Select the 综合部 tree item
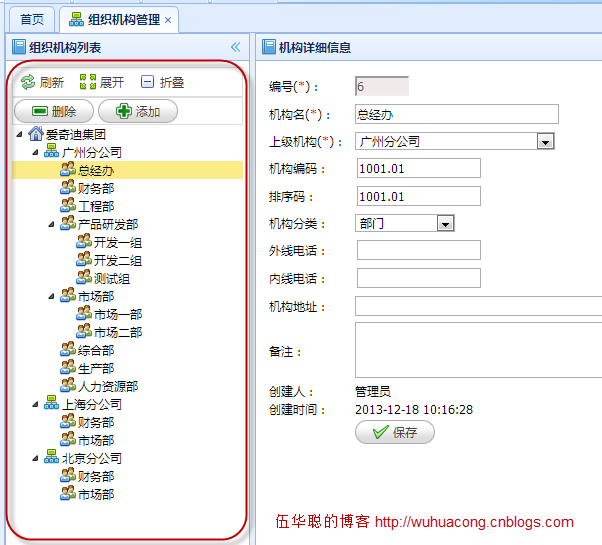The width and height of the screenshot is (602, 545). click(x=96, y=350)
